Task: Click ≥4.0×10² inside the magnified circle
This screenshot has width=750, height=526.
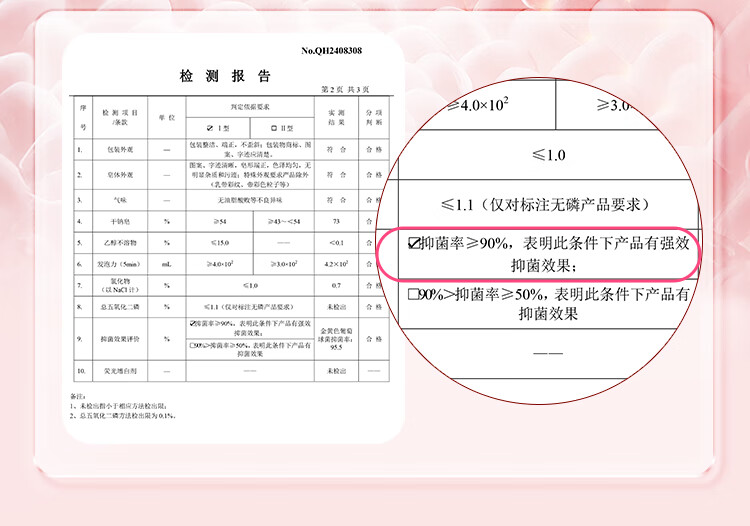Action: [x=477, y=104]
